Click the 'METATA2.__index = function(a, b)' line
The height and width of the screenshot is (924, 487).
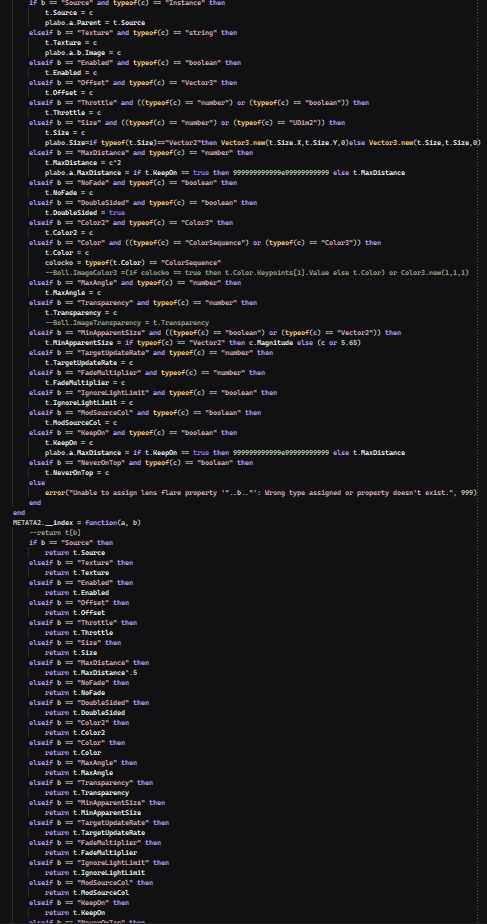point(77,523)
